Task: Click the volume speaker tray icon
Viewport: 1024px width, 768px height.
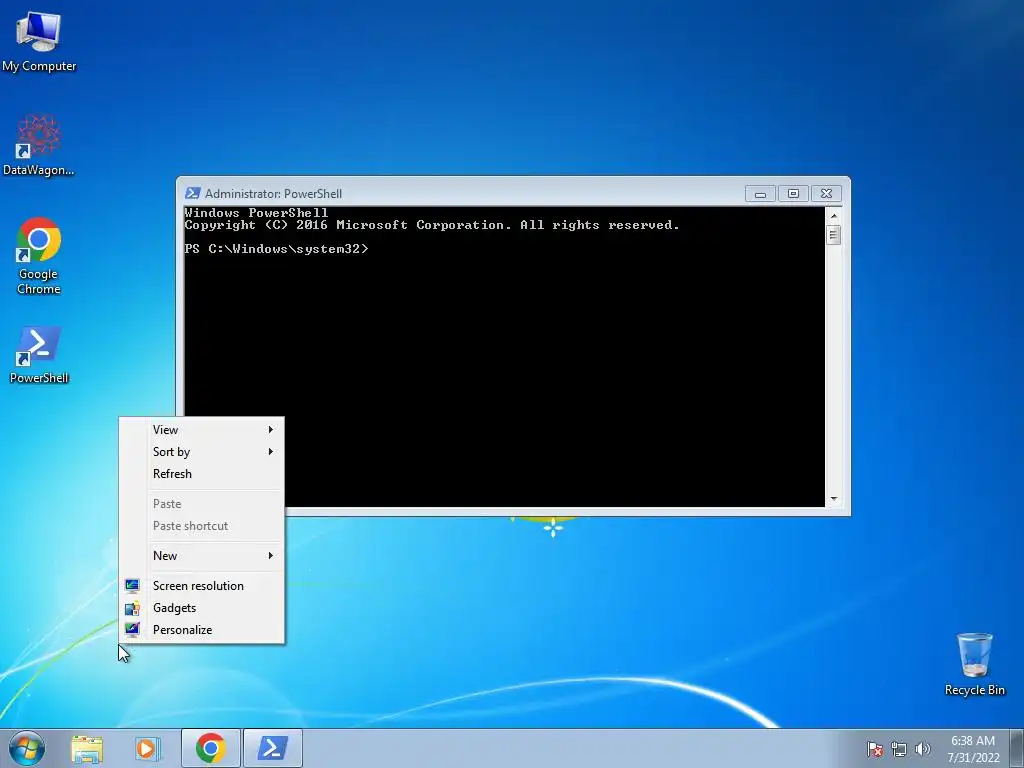Action: [923, 749]
